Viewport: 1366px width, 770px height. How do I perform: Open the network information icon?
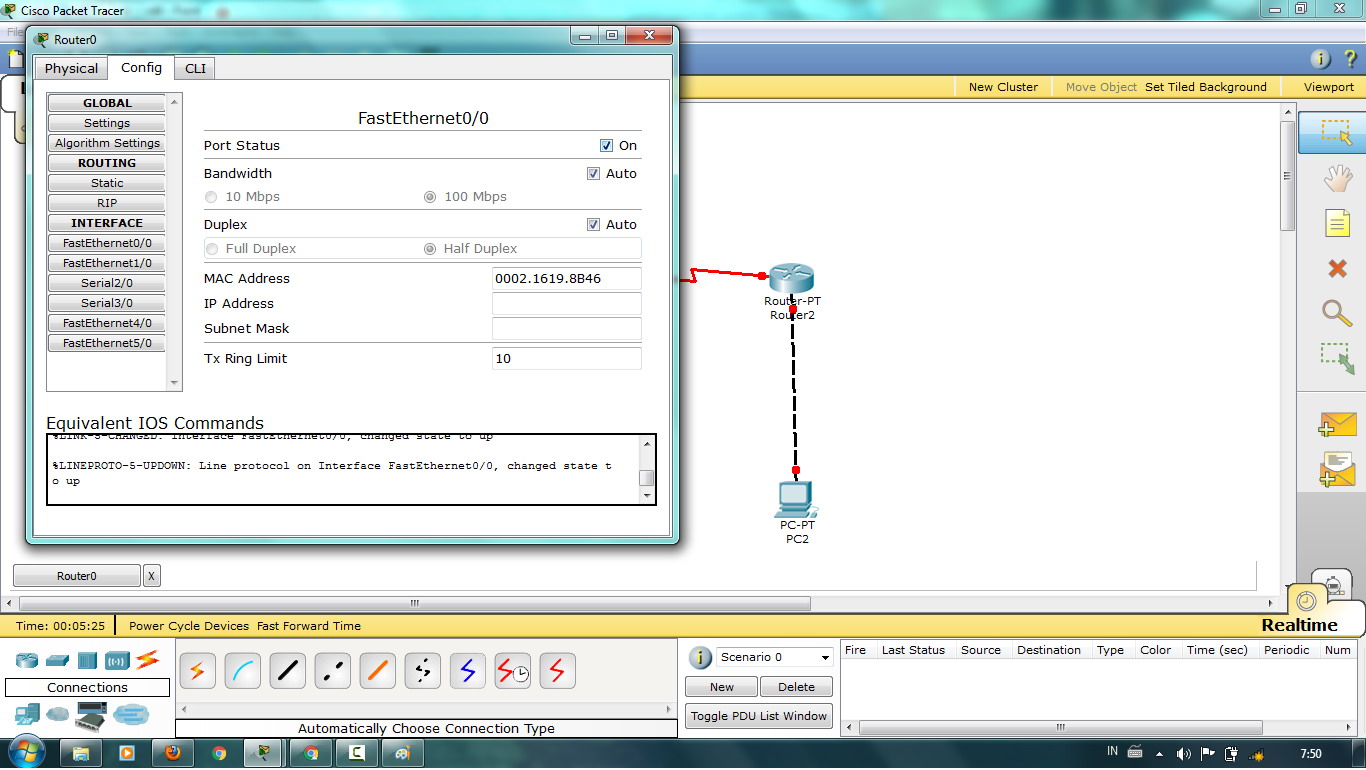pyautogui.click(x=1321, y=59)
